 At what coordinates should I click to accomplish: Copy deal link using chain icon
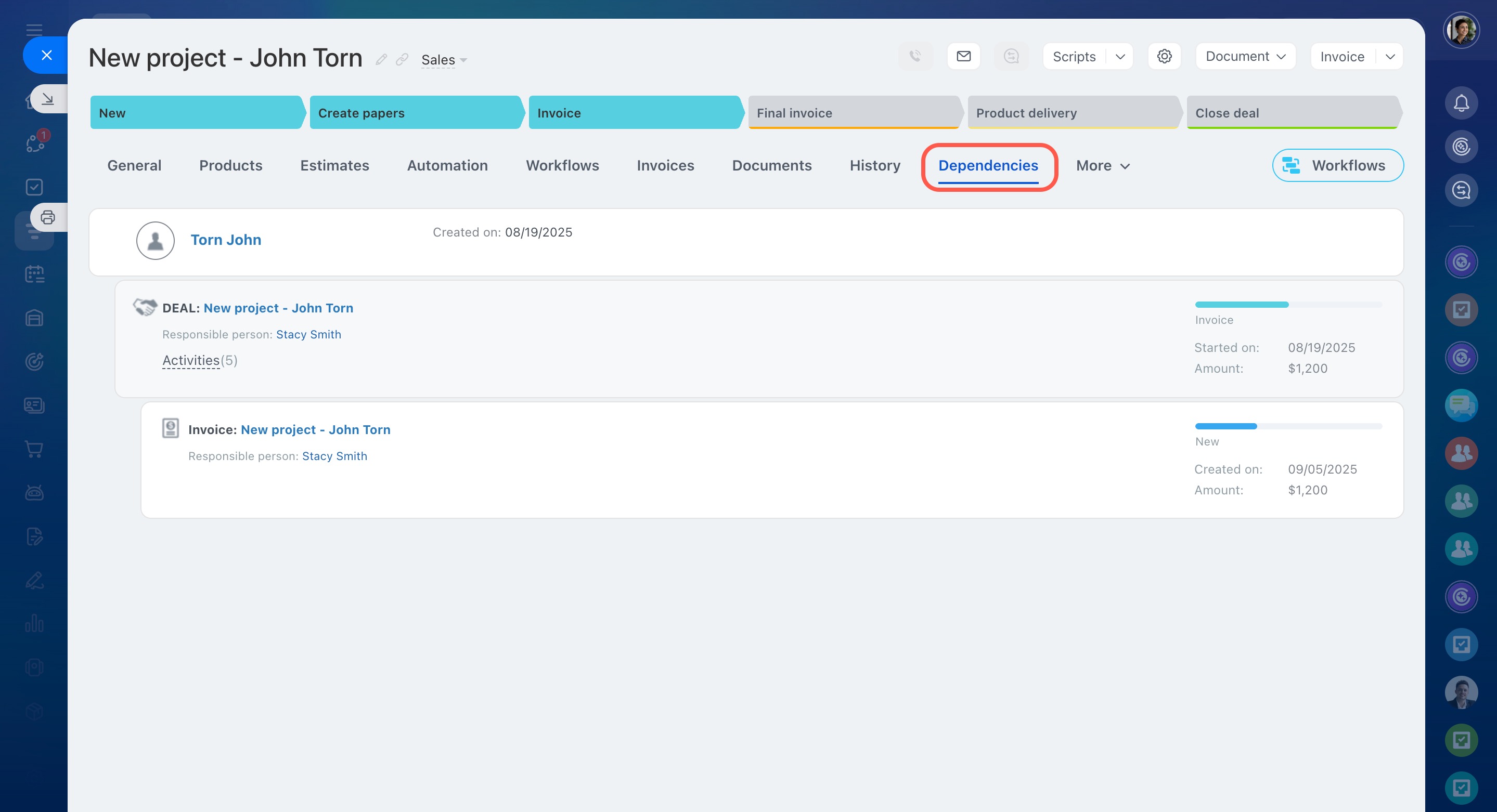(x=402, y=60)
